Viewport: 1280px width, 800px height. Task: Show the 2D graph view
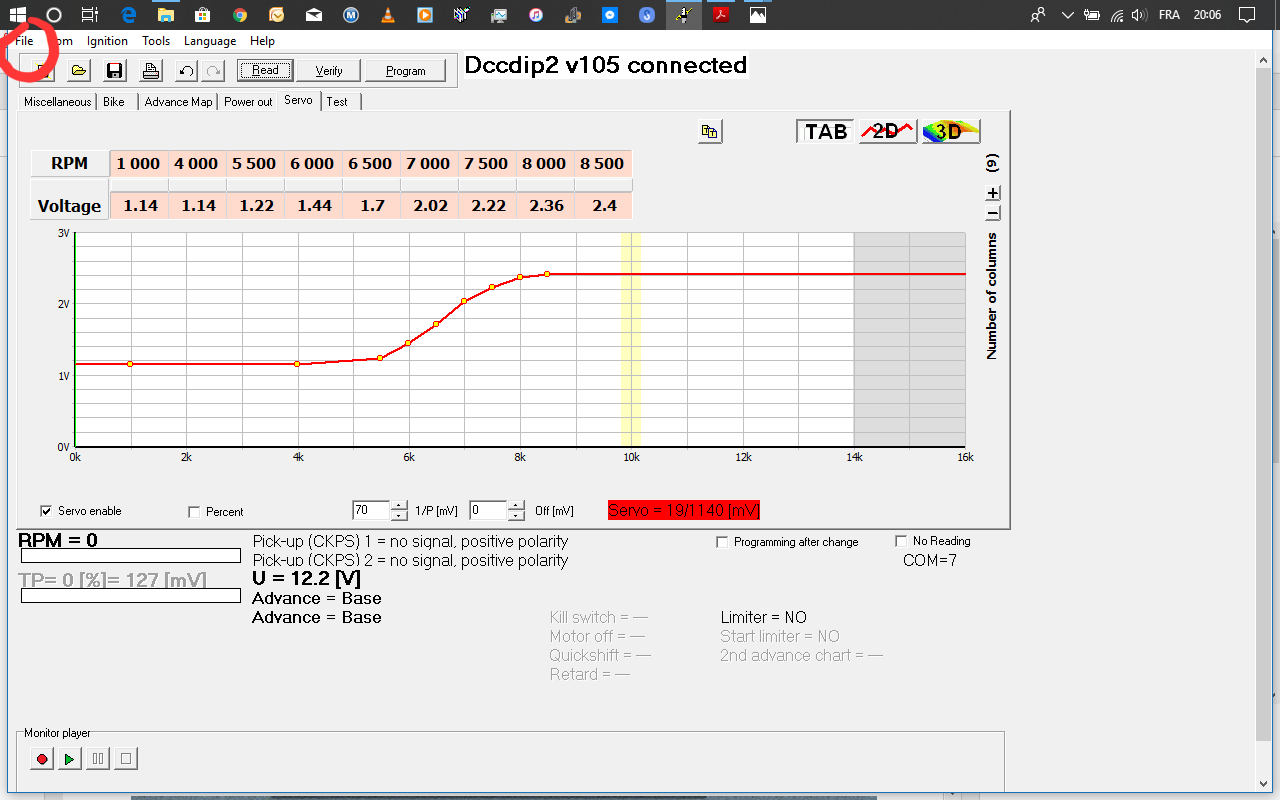click(x=888, y=131)
